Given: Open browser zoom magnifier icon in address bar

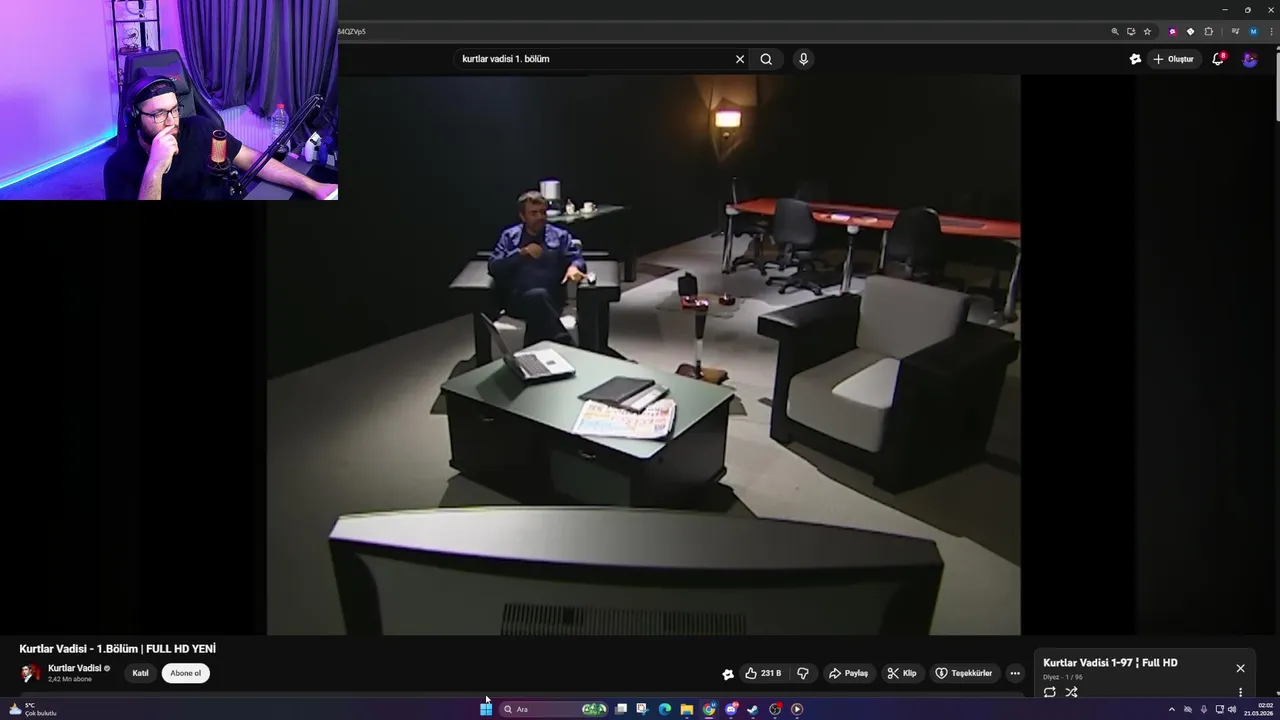Looking at the screenshot, I should point(1115,31).
